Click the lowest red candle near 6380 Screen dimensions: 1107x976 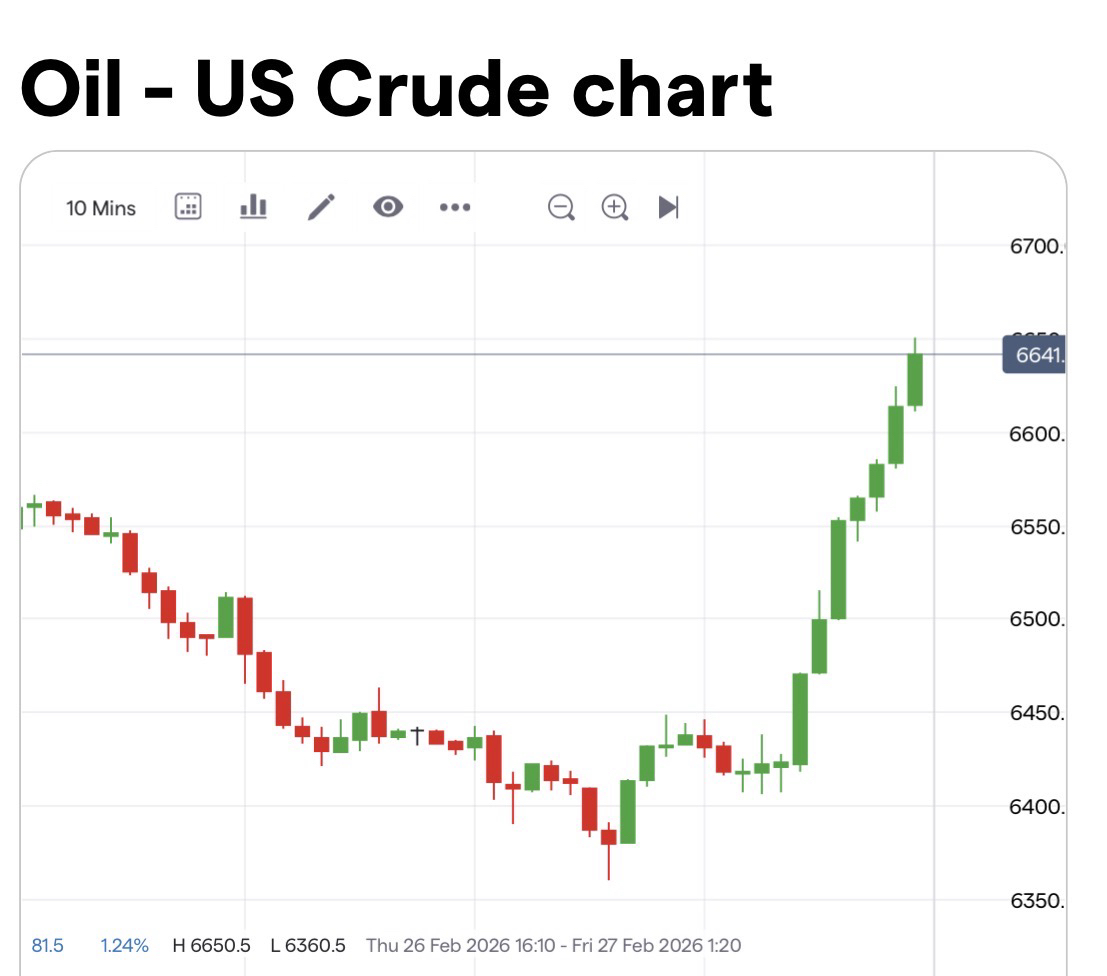pos(609,837)
